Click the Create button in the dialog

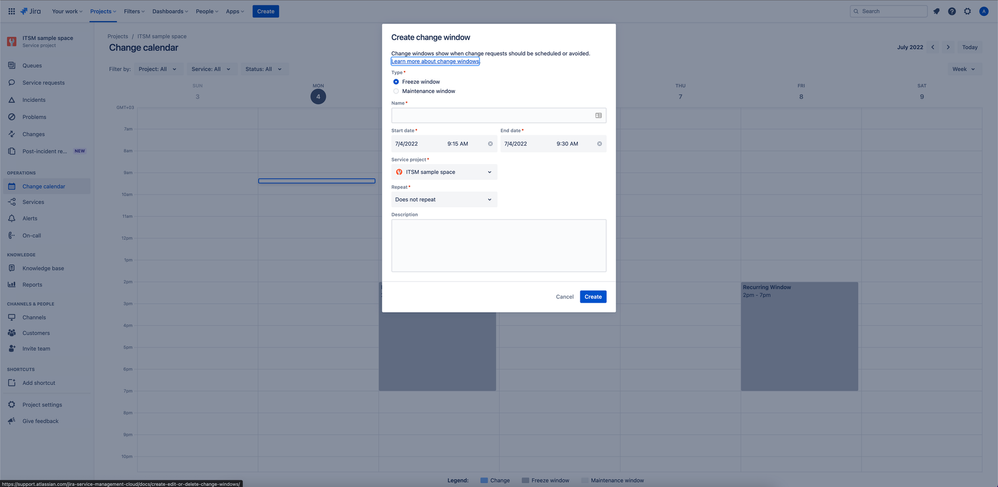pos(593,297)
